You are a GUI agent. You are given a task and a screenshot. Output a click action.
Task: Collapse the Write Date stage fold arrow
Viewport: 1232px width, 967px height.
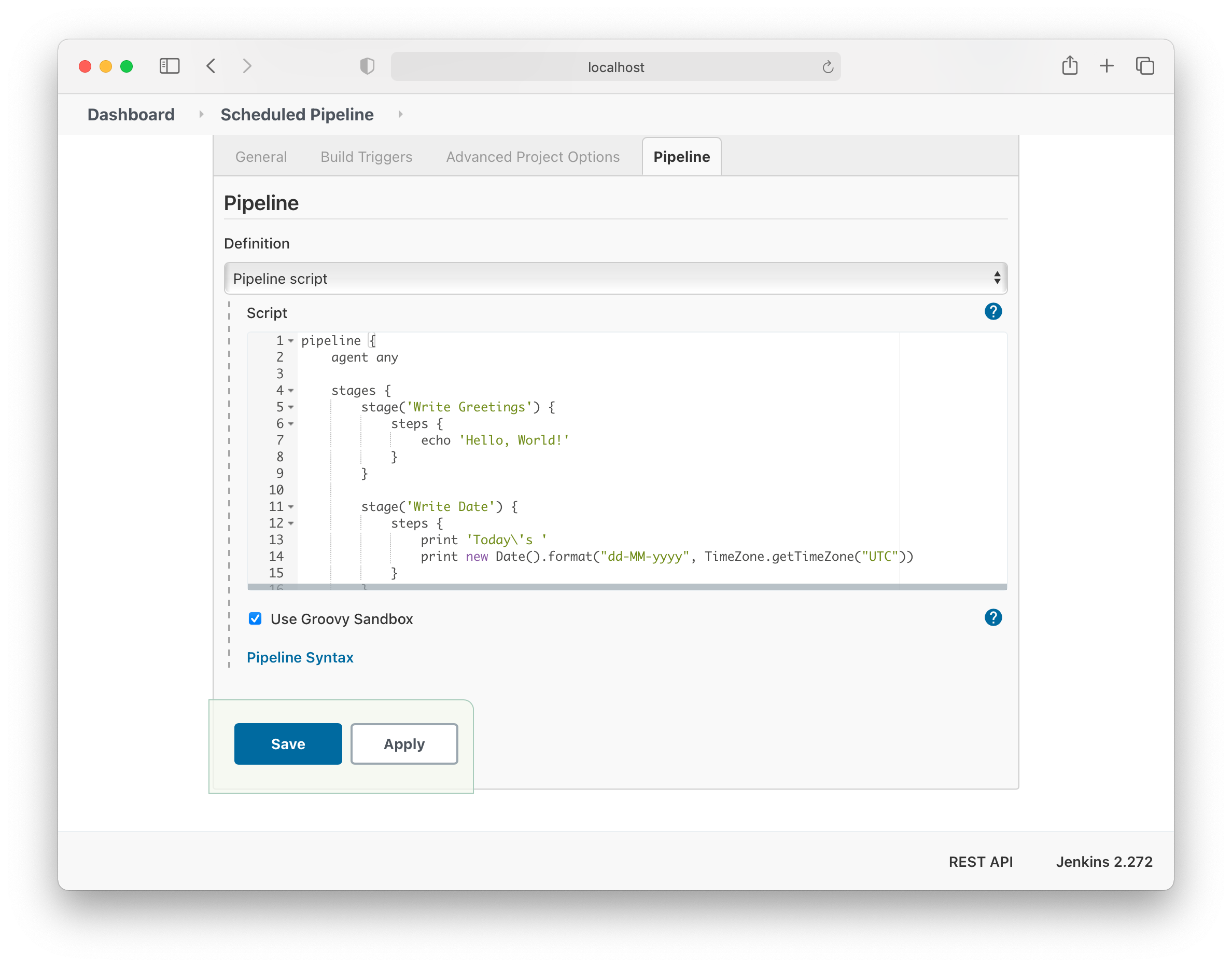point(291,507)
